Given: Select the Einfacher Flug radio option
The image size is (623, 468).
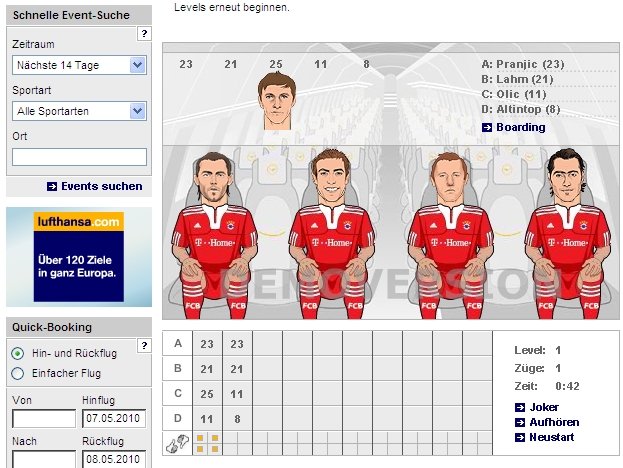Looking at the screenshot, I should coord(18,373).
